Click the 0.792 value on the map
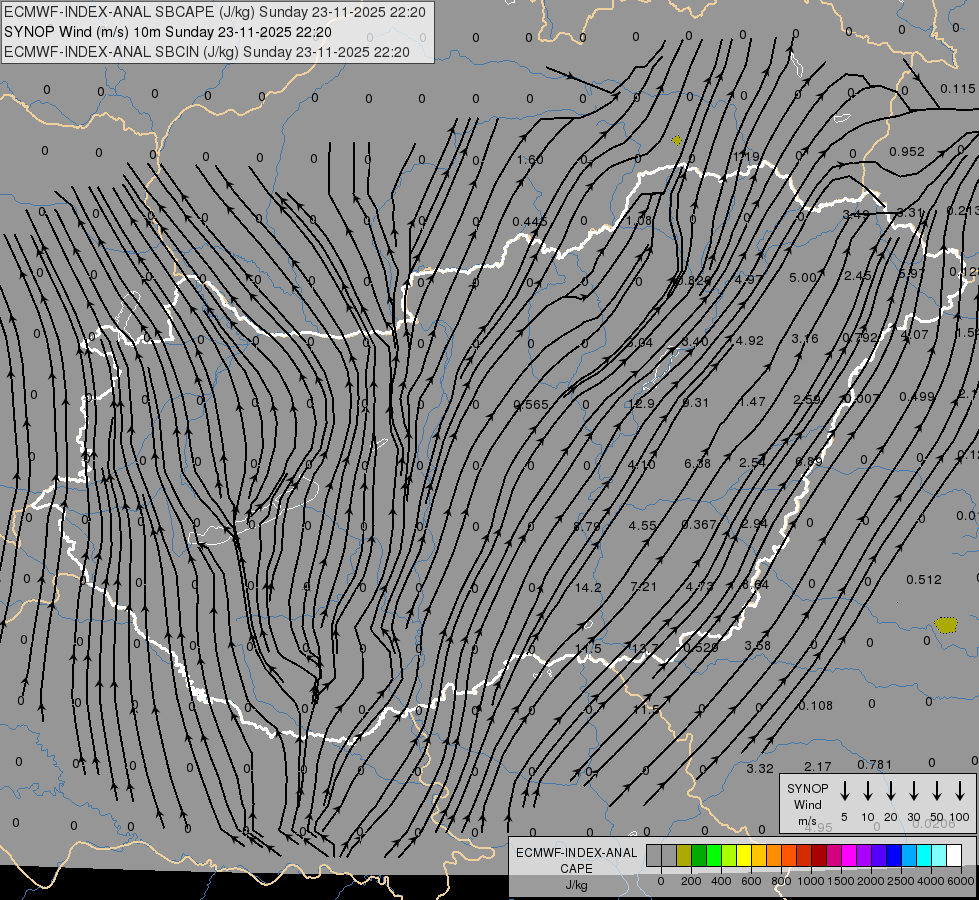 click(860, 338)
